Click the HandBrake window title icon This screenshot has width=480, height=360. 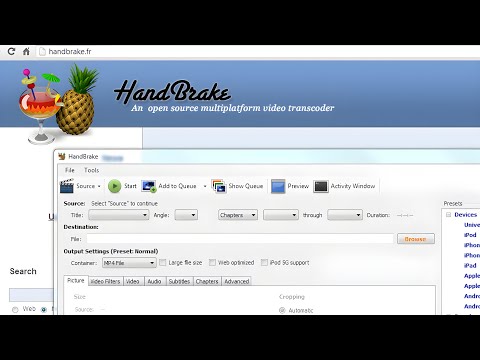[62, 156]
